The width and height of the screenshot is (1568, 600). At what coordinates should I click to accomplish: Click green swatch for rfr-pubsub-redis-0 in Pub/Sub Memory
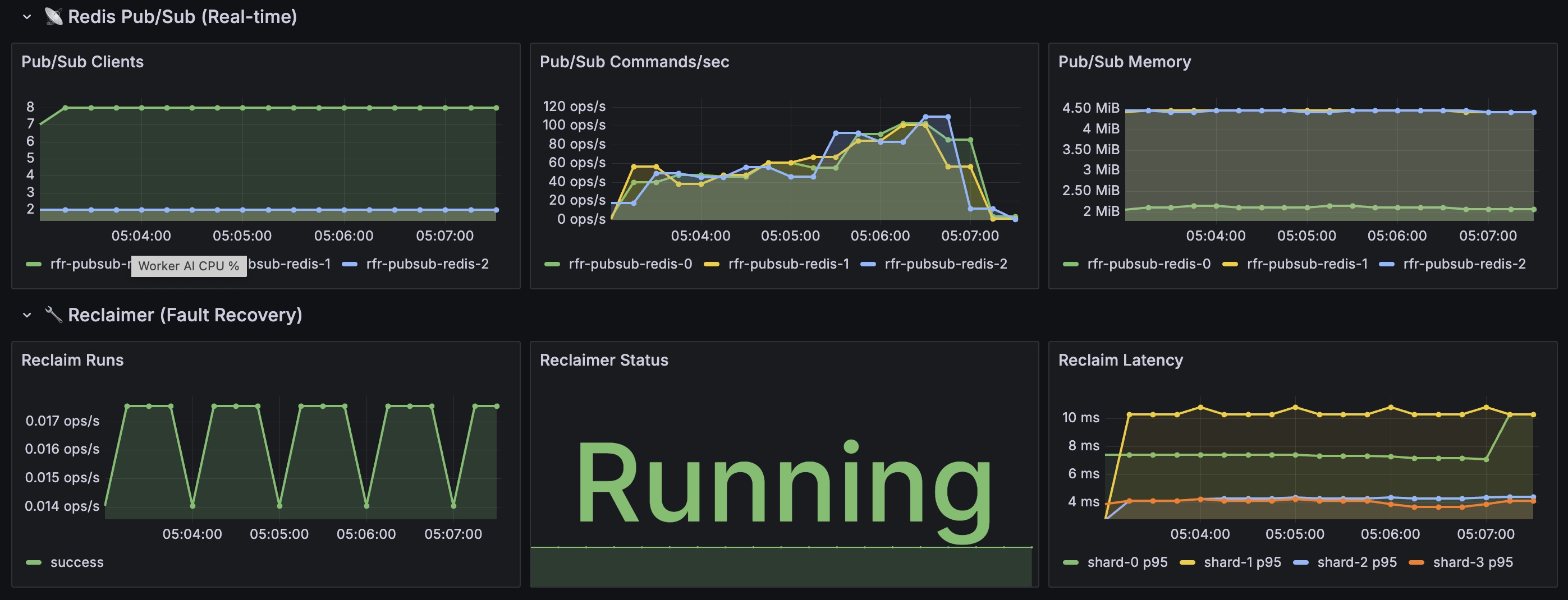pyautogui.click(x=1071, y=265)
